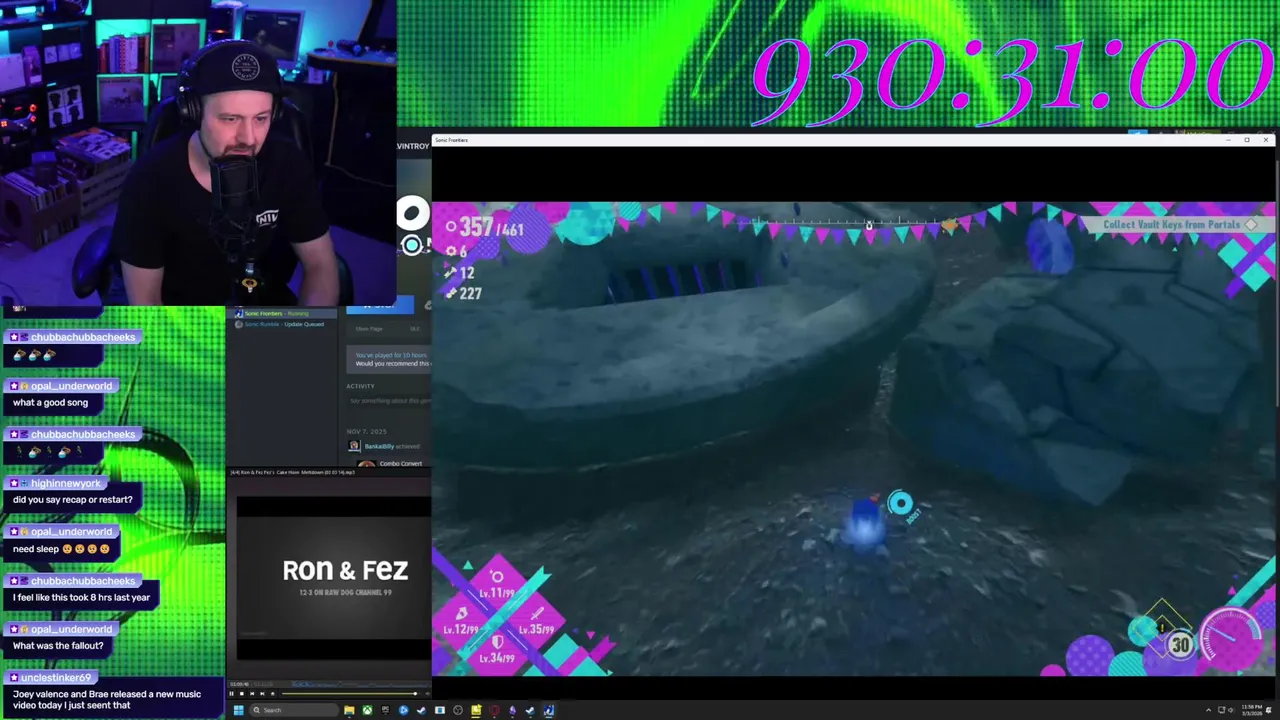Image resolution: width=1280 pixels, height=720 pixels.
Task: Click opal_underworld's "what a good song" message
Action: coord(51,403)
